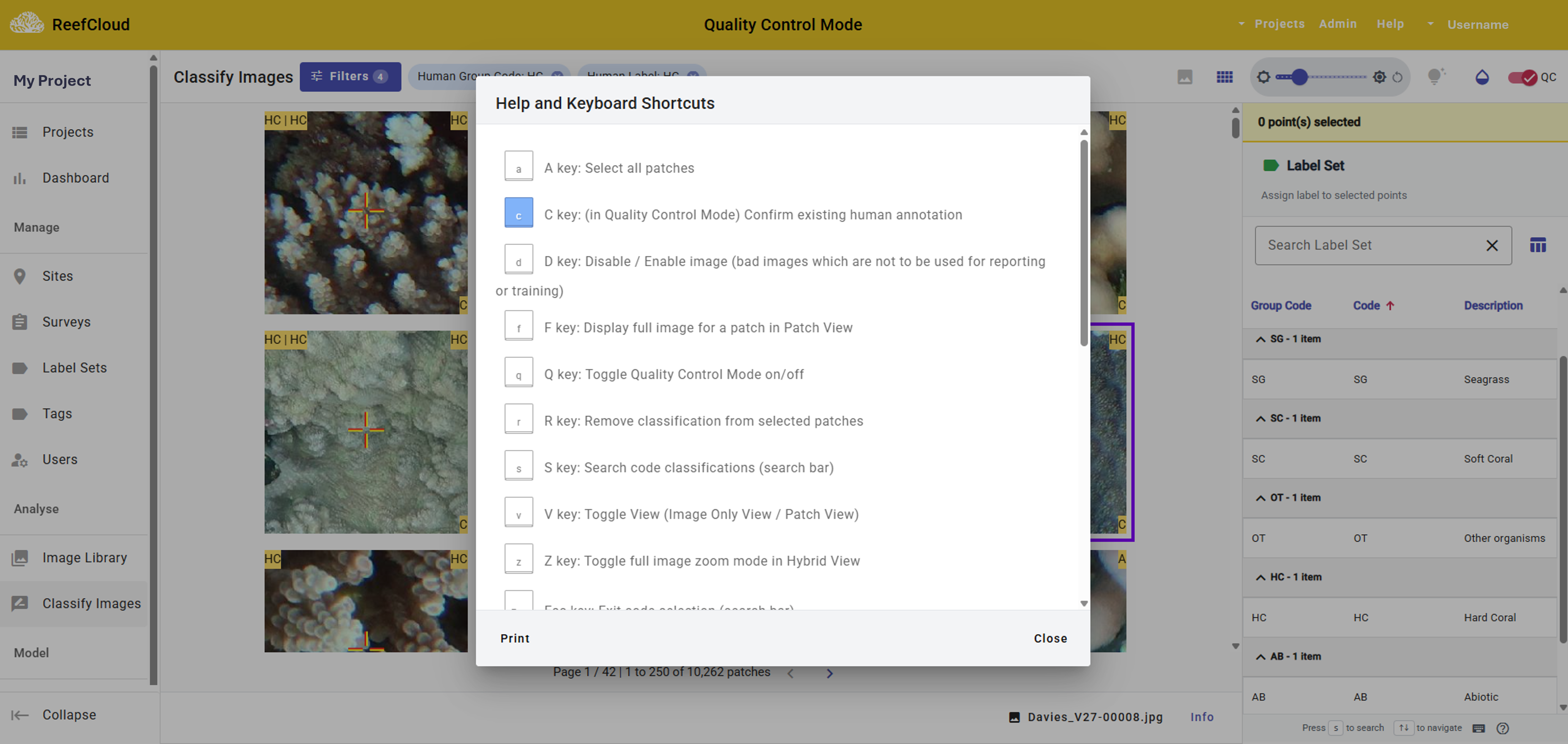The width and height of the screenshot is (1568, 744).
Task: Close the keyboard shortcuts dialog
Action: [1050, 638]
